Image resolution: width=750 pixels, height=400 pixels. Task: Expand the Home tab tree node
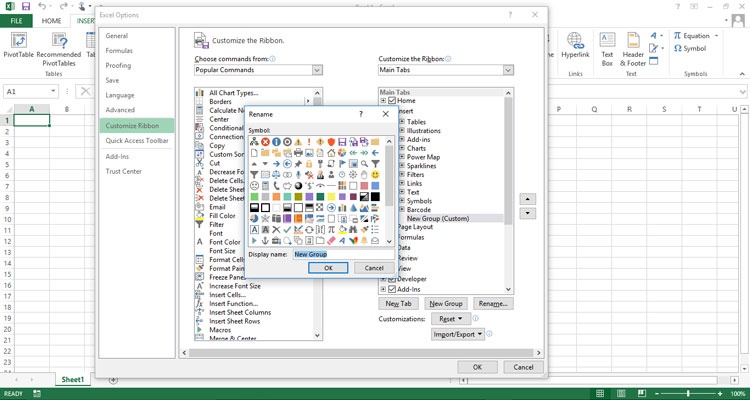pos(383,100)
